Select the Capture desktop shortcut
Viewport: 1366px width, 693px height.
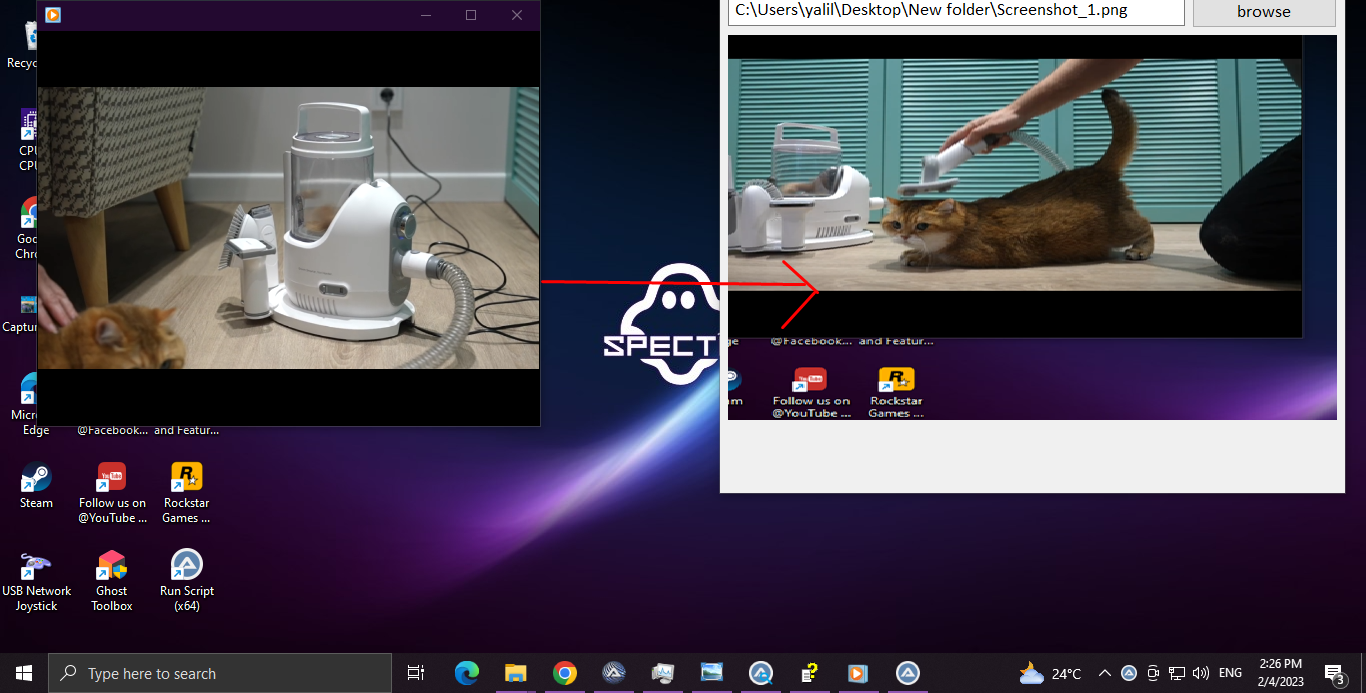click(20, 313)
